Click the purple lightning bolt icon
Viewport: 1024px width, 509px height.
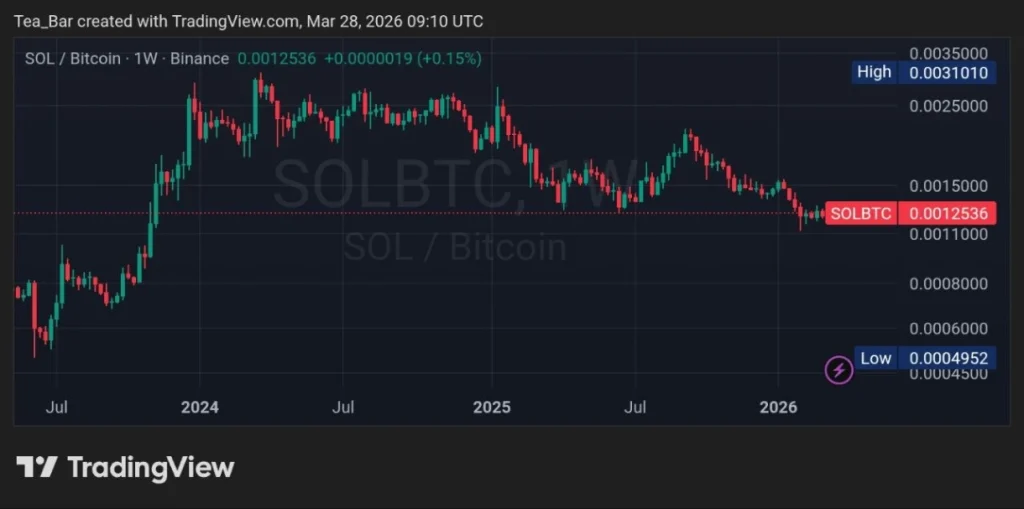[838, 371]
